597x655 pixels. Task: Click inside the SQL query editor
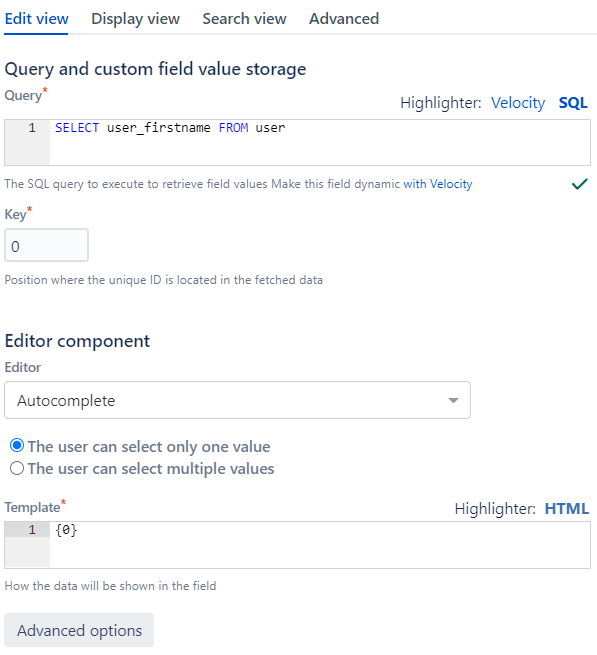(x=320, y=142)
